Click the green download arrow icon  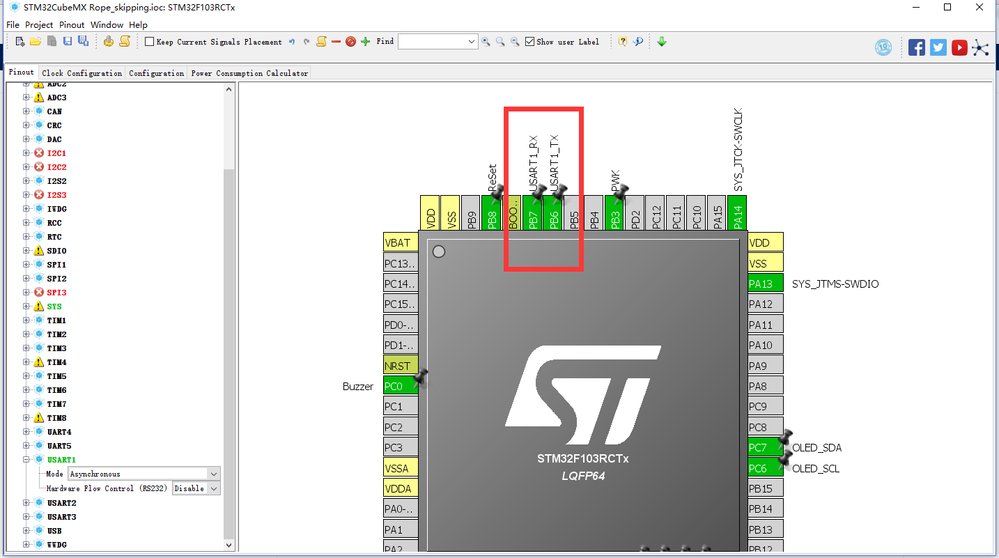(x=662, y=42)
